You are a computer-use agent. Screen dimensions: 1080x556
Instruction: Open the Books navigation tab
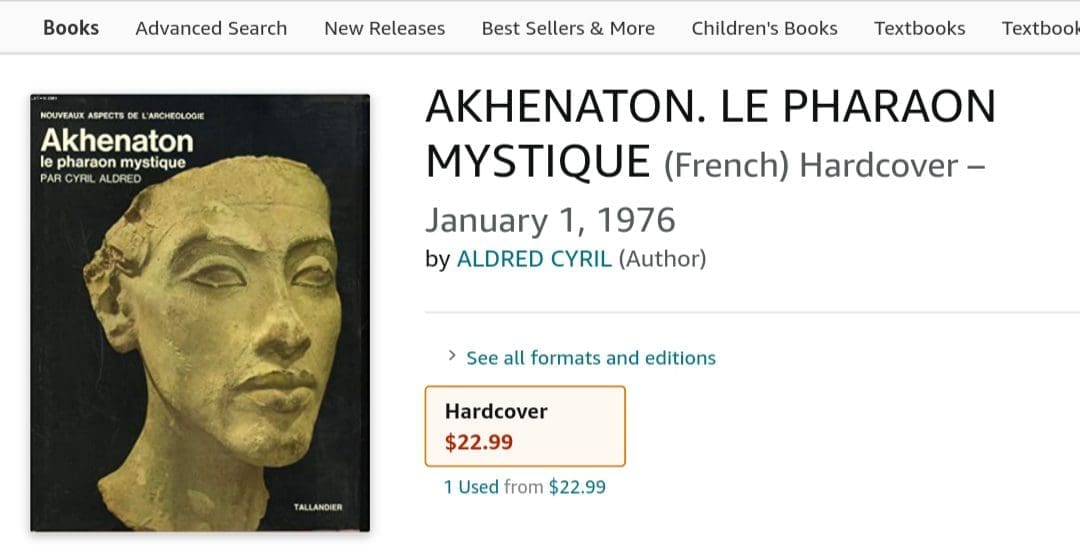pos(71,28)
